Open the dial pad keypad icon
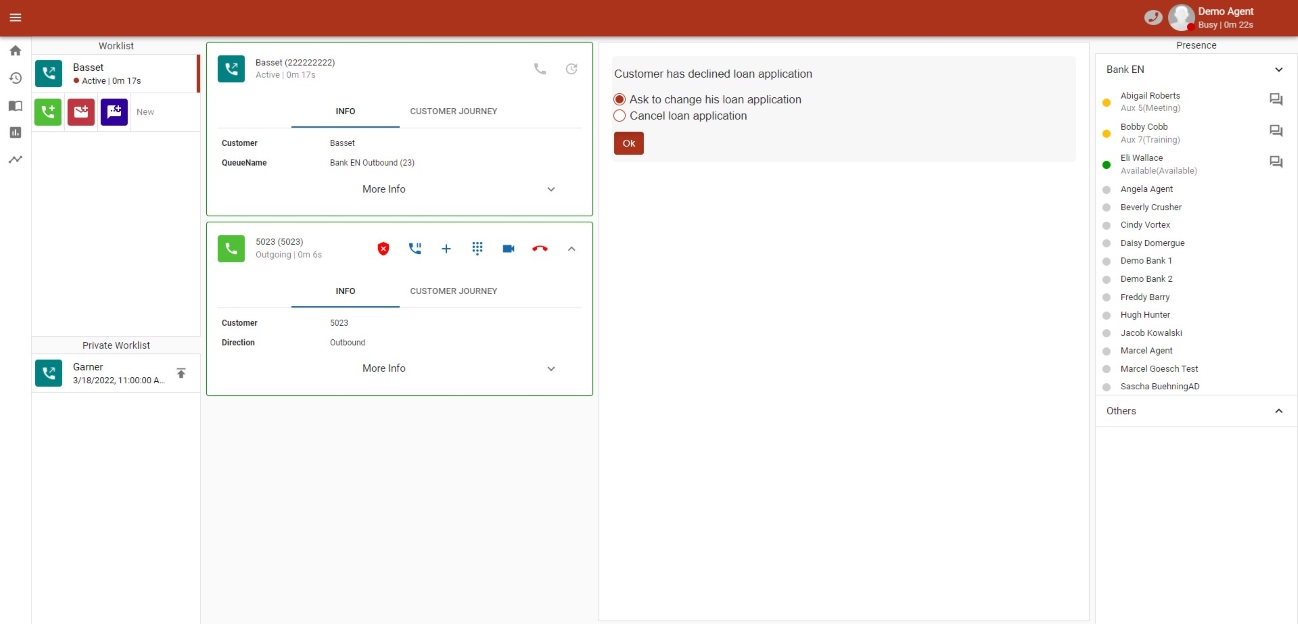Viewport: 1298px width, 624px height. [x=477, y=249]
